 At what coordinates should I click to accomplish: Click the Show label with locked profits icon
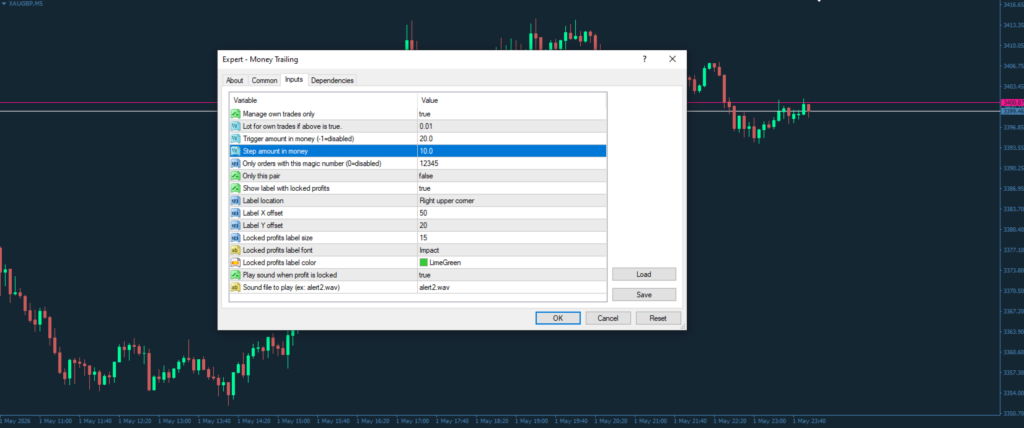[235, 188]
